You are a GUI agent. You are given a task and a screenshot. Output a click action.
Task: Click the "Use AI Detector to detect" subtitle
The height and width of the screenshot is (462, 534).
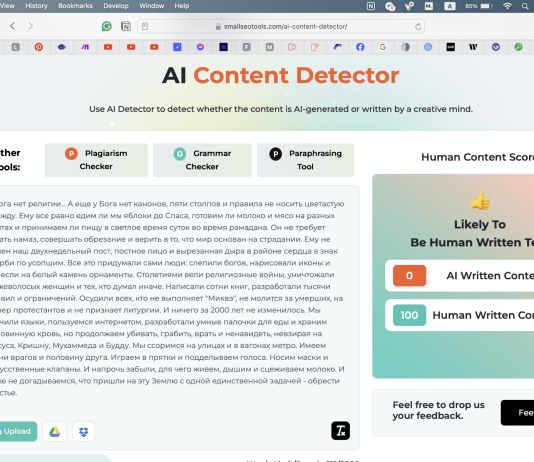pyautogui.click(x=281, y=109)
